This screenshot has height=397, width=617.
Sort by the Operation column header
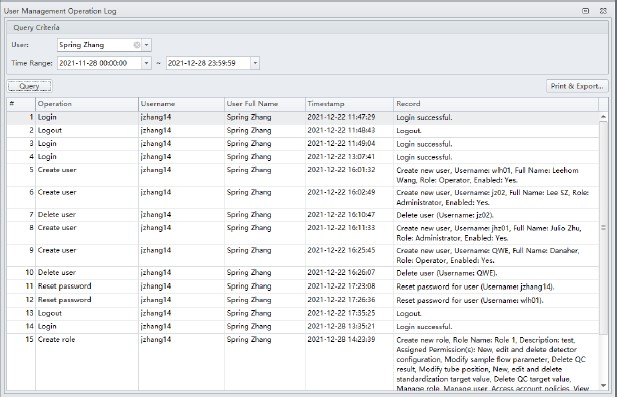click(87, 104)
